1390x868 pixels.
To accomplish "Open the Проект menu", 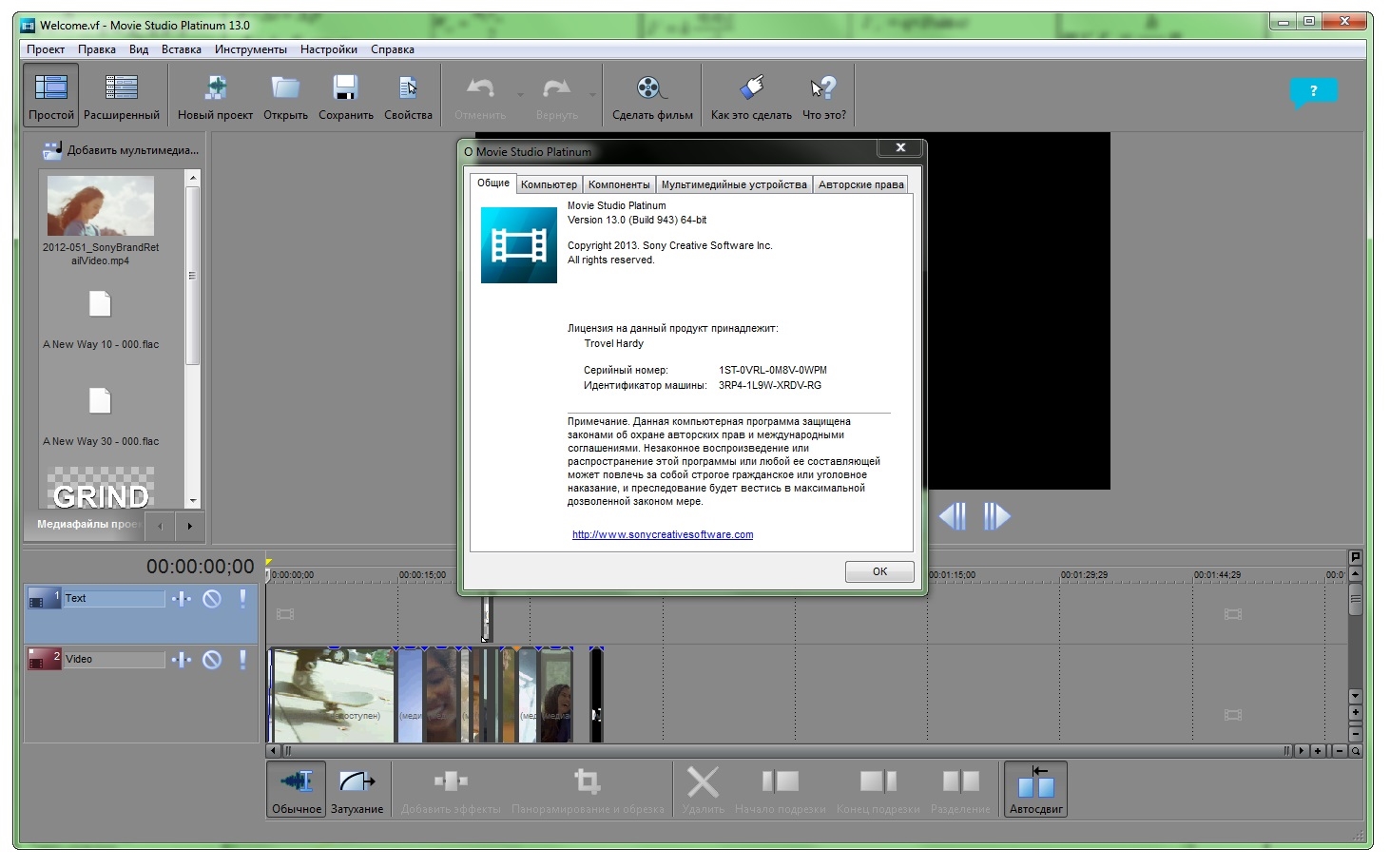I will [46, 49].
